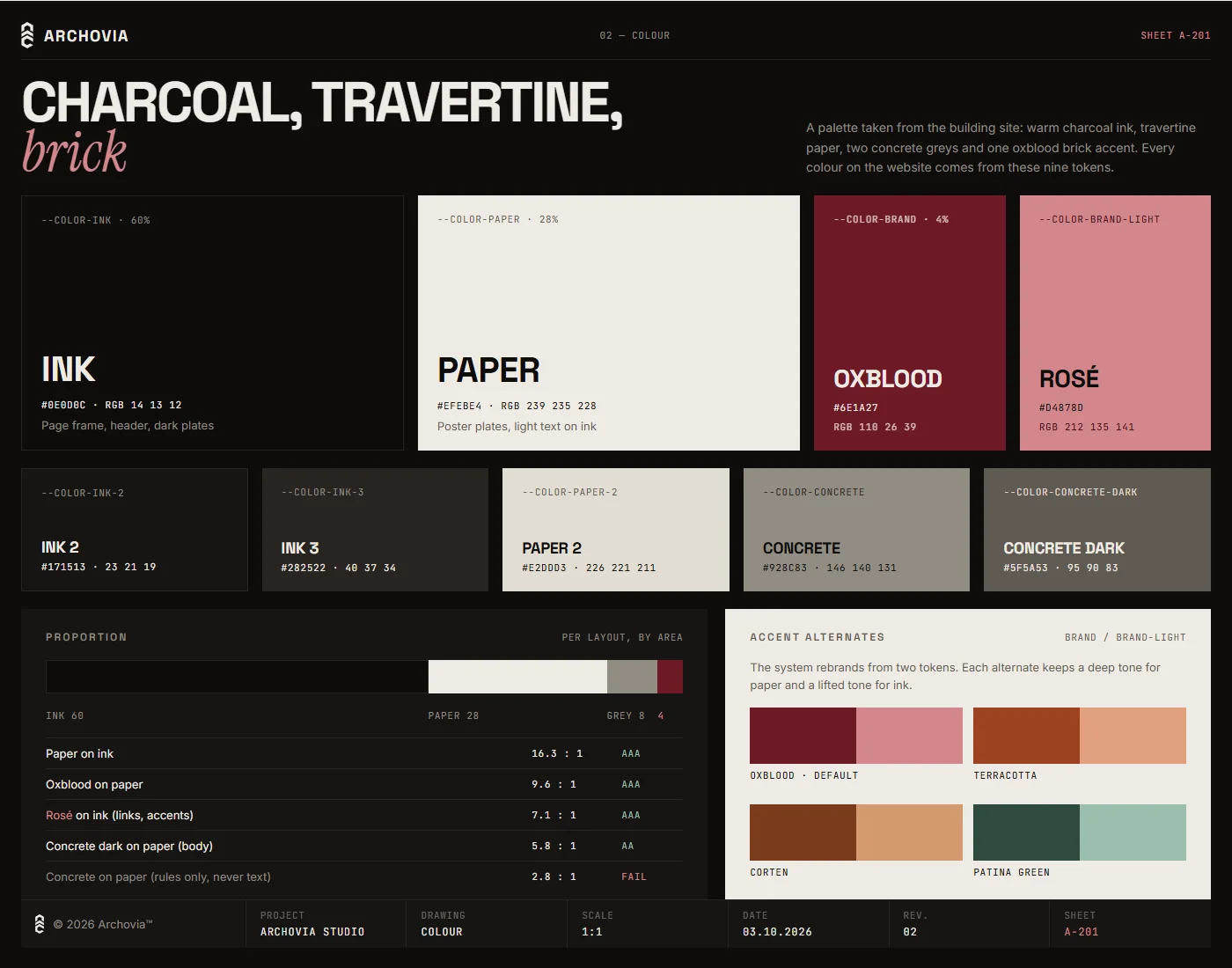Click the '#EFEBE4' hex value on Paper card
Viewport: 1232px width, 968px height.
point(459,406)
